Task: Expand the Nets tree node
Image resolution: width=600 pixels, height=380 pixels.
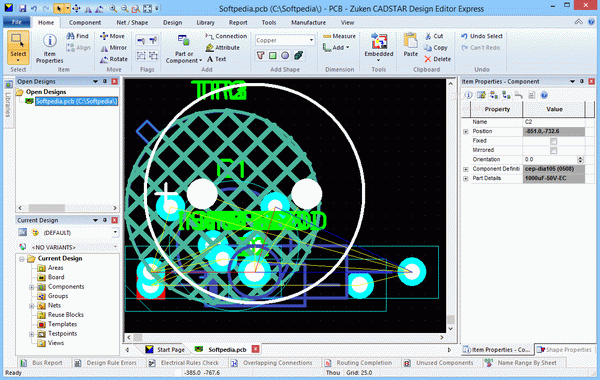Action: pos(32,306)
